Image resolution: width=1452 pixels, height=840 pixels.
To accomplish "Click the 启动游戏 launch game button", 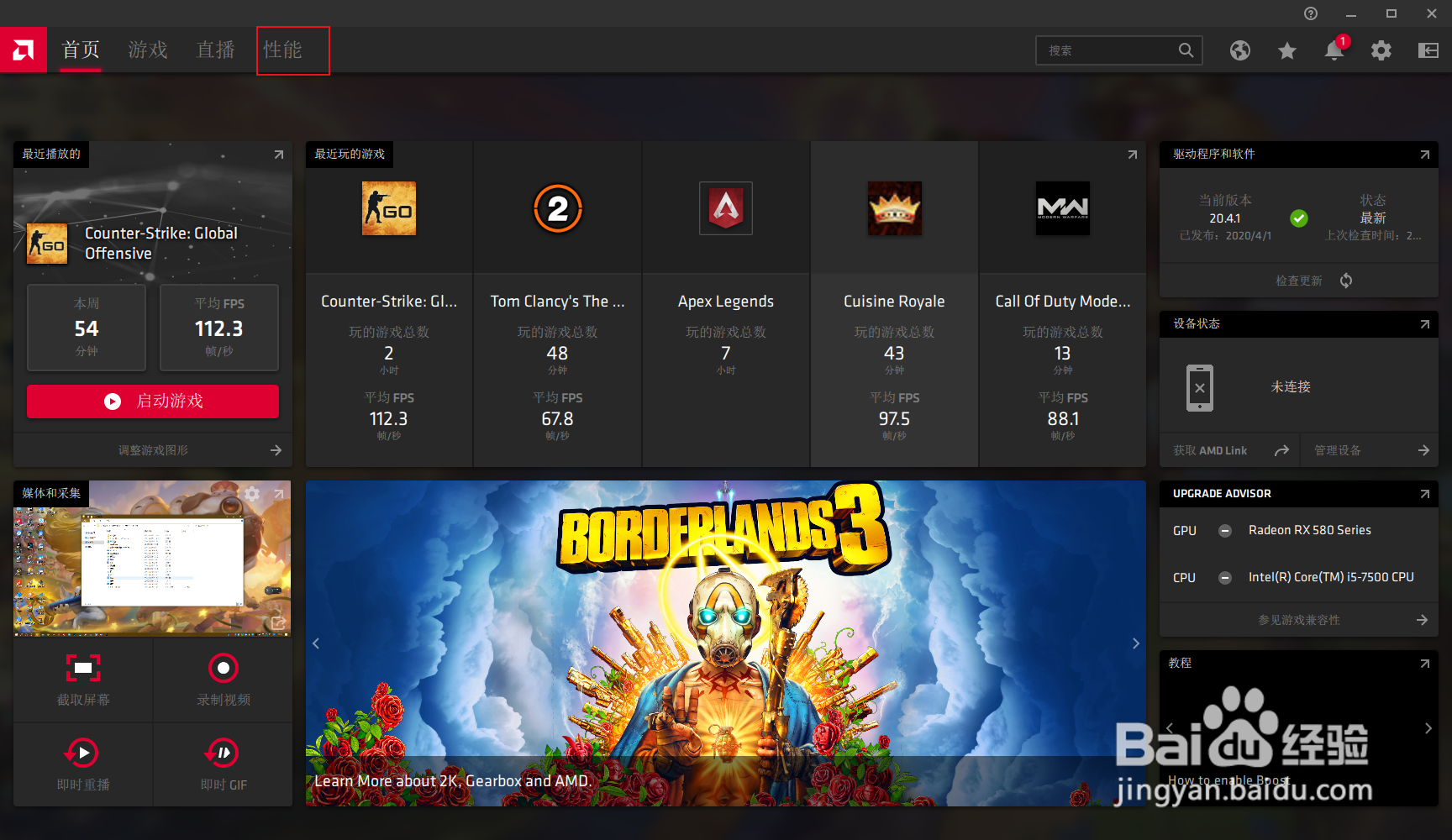I will pyautogui.click(x=153, y=402).
